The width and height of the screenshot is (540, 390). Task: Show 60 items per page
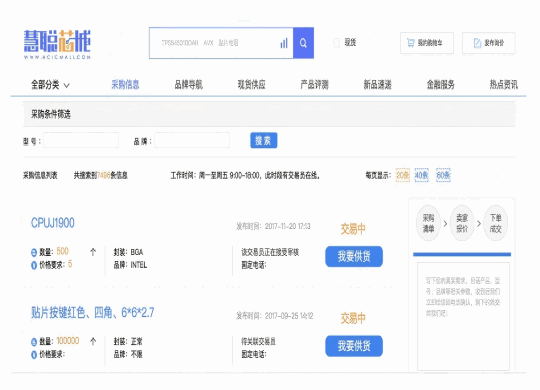pos(443,175)
